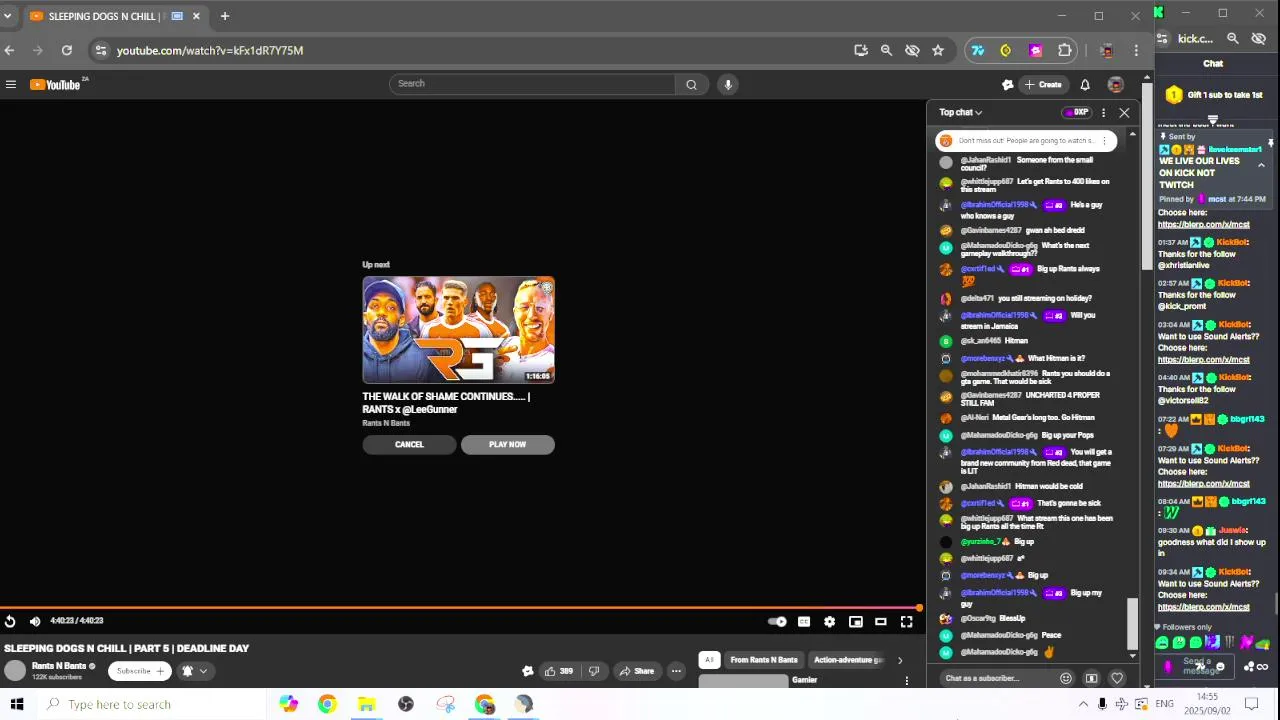Click the red video progress bar
Image resolution: width=1280 pixels, height=720 pixels.
point(460,607)
